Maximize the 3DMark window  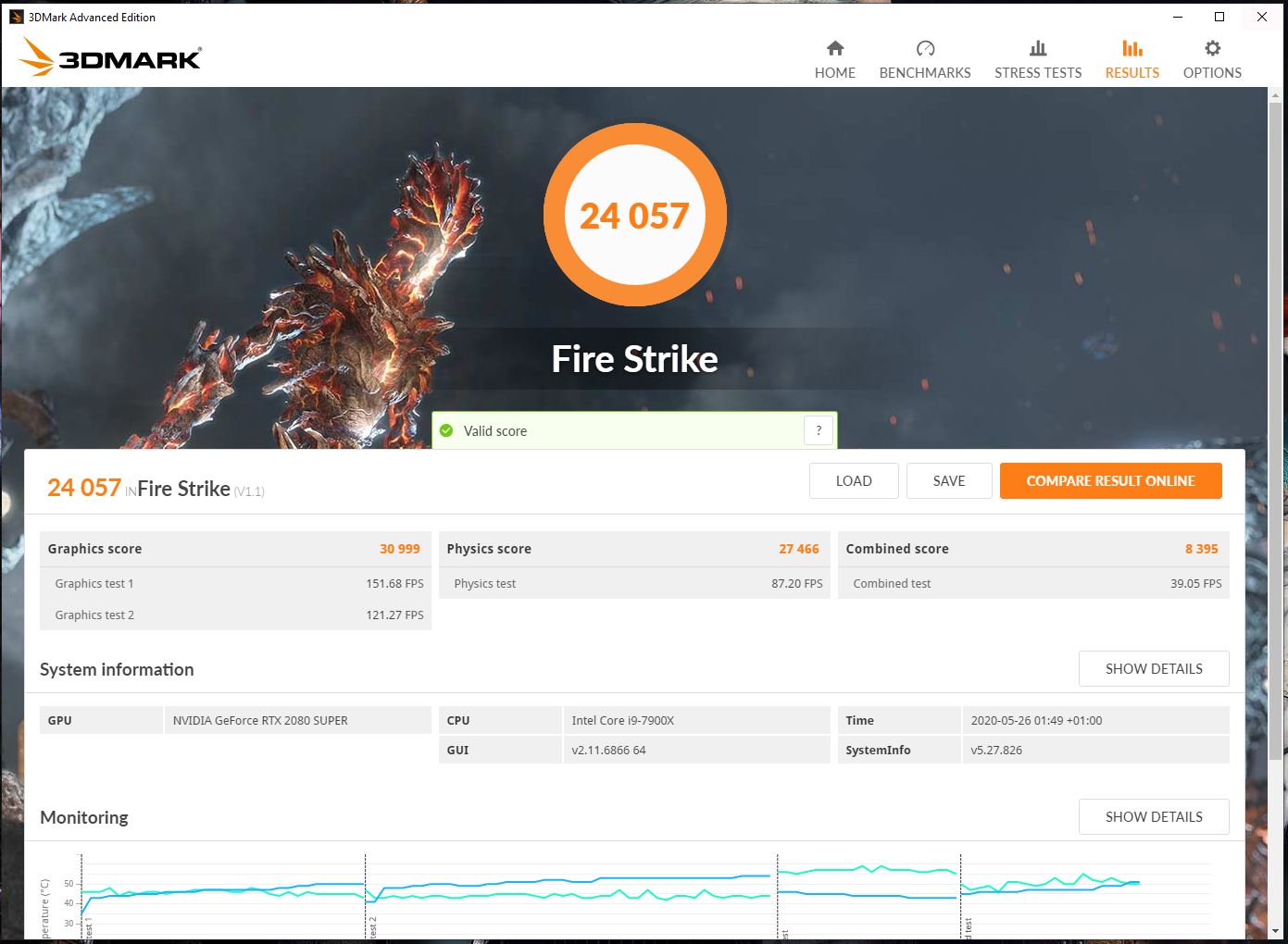click(1219, 17)
